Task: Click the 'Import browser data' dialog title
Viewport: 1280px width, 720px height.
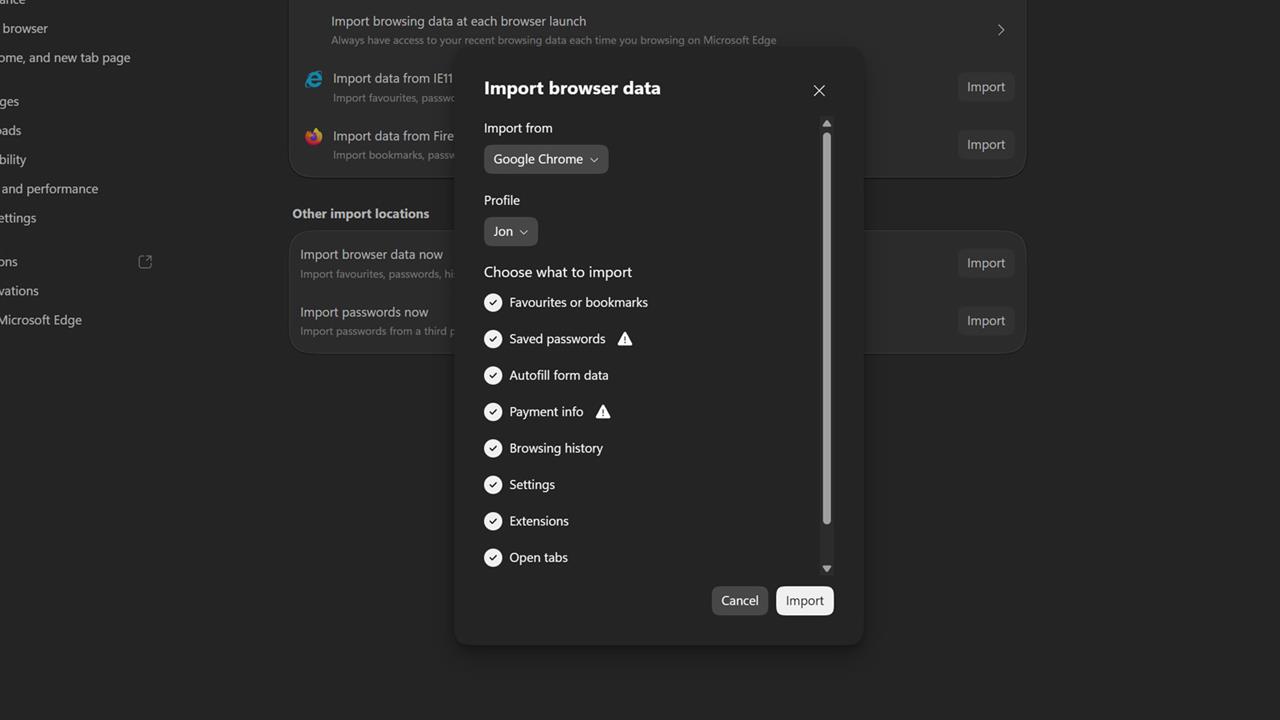Action: (x=572, y=88)
